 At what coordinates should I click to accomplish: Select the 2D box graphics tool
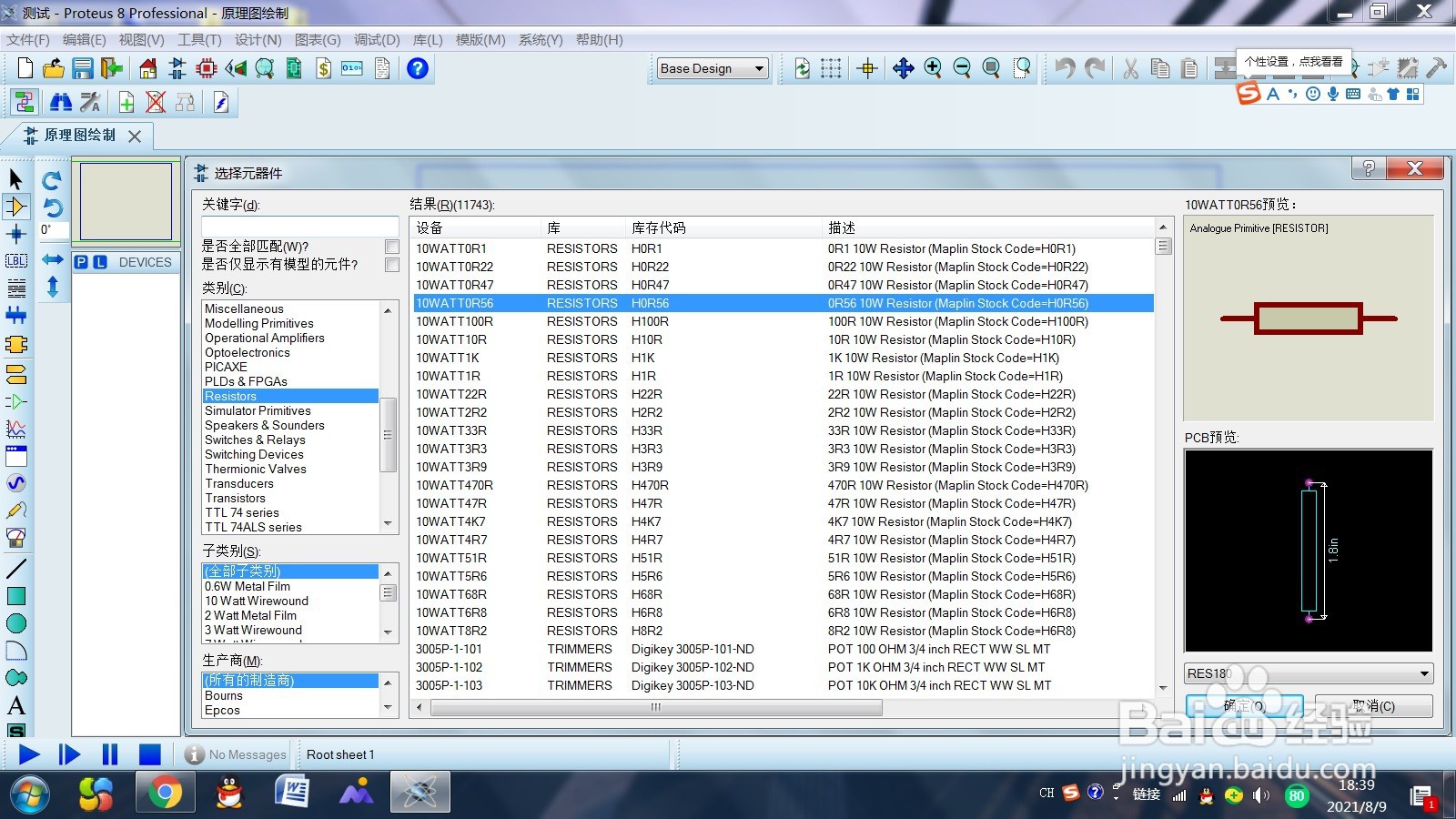15,596
